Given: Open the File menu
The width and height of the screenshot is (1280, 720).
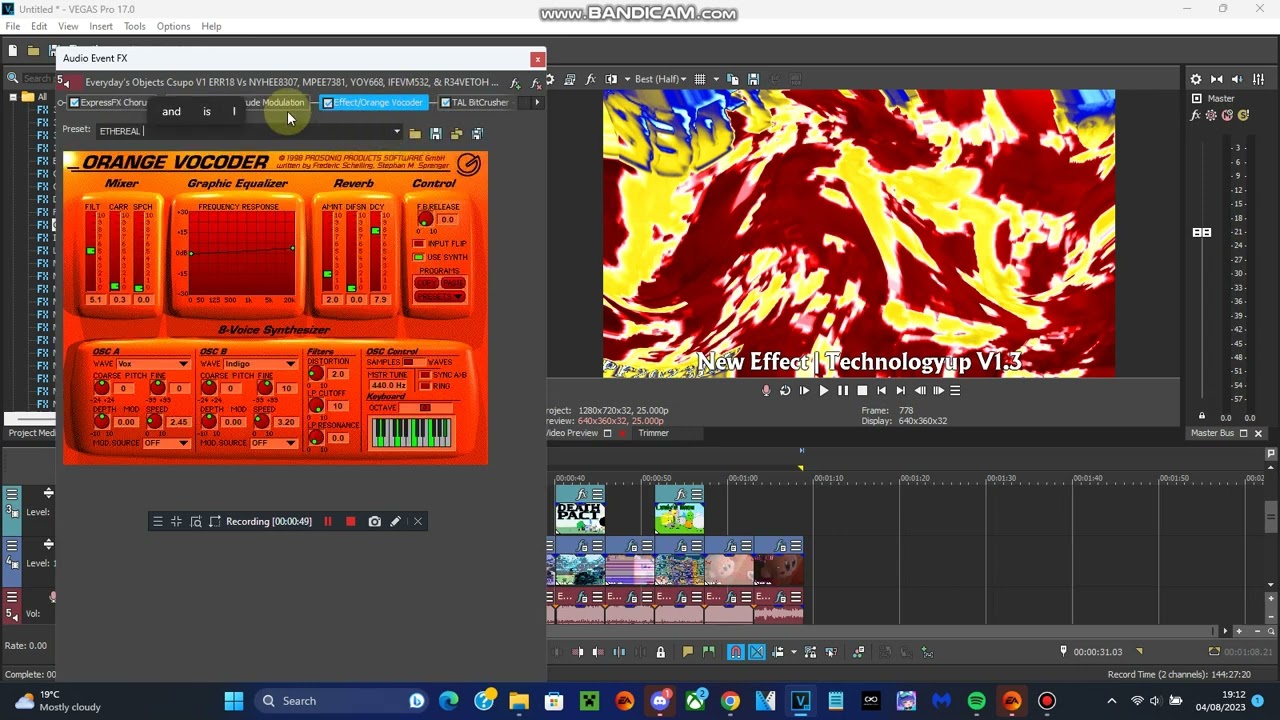Looking at the screenshot, I should click(13, 26).
